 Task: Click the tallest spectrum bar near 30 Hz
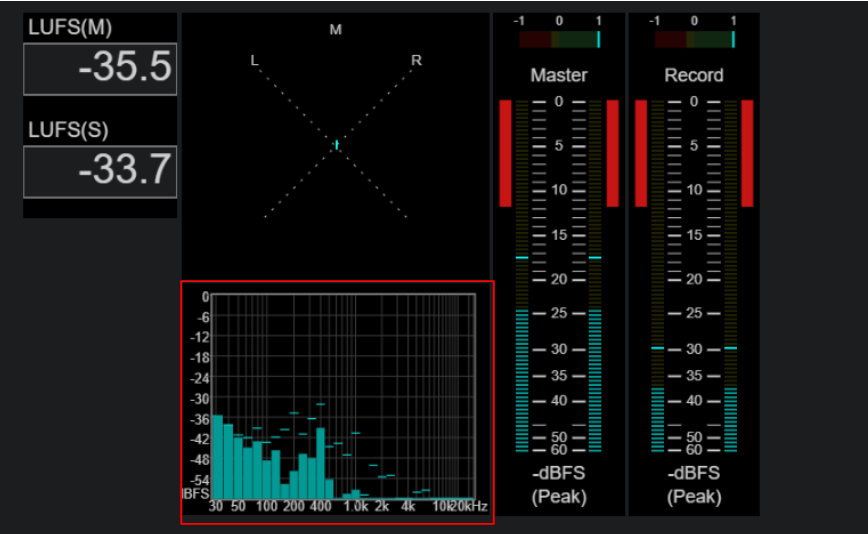[x=218, y=457]
